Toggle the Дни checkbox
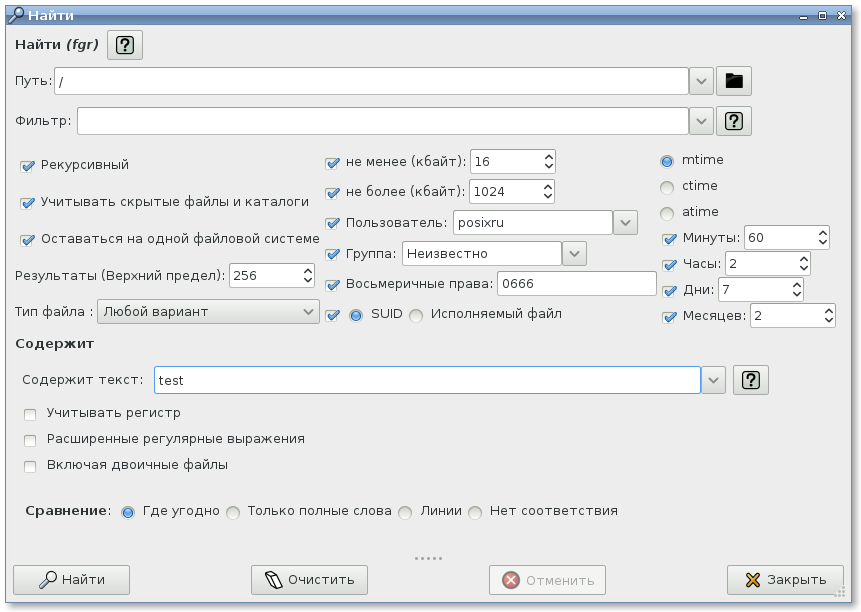The width and height of the screenshot is (861, 612). click(x=669, y=291)
